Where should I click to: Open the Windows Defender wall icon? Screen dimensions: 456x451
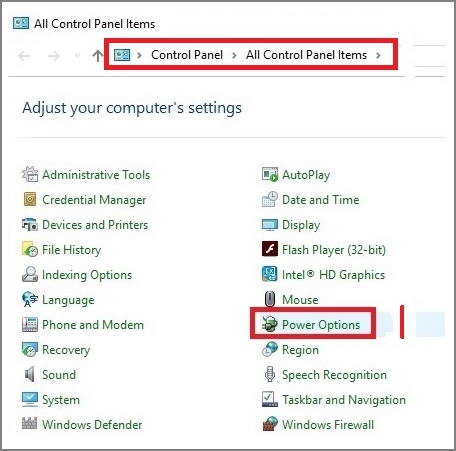click(x=30, y=423)
